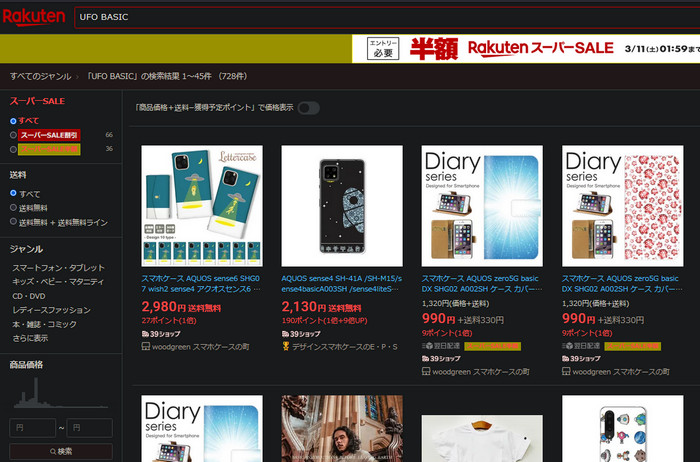700x462 pixels.
Task: Select スーパーSALE割引 filter radio
Action: (13, 135)
